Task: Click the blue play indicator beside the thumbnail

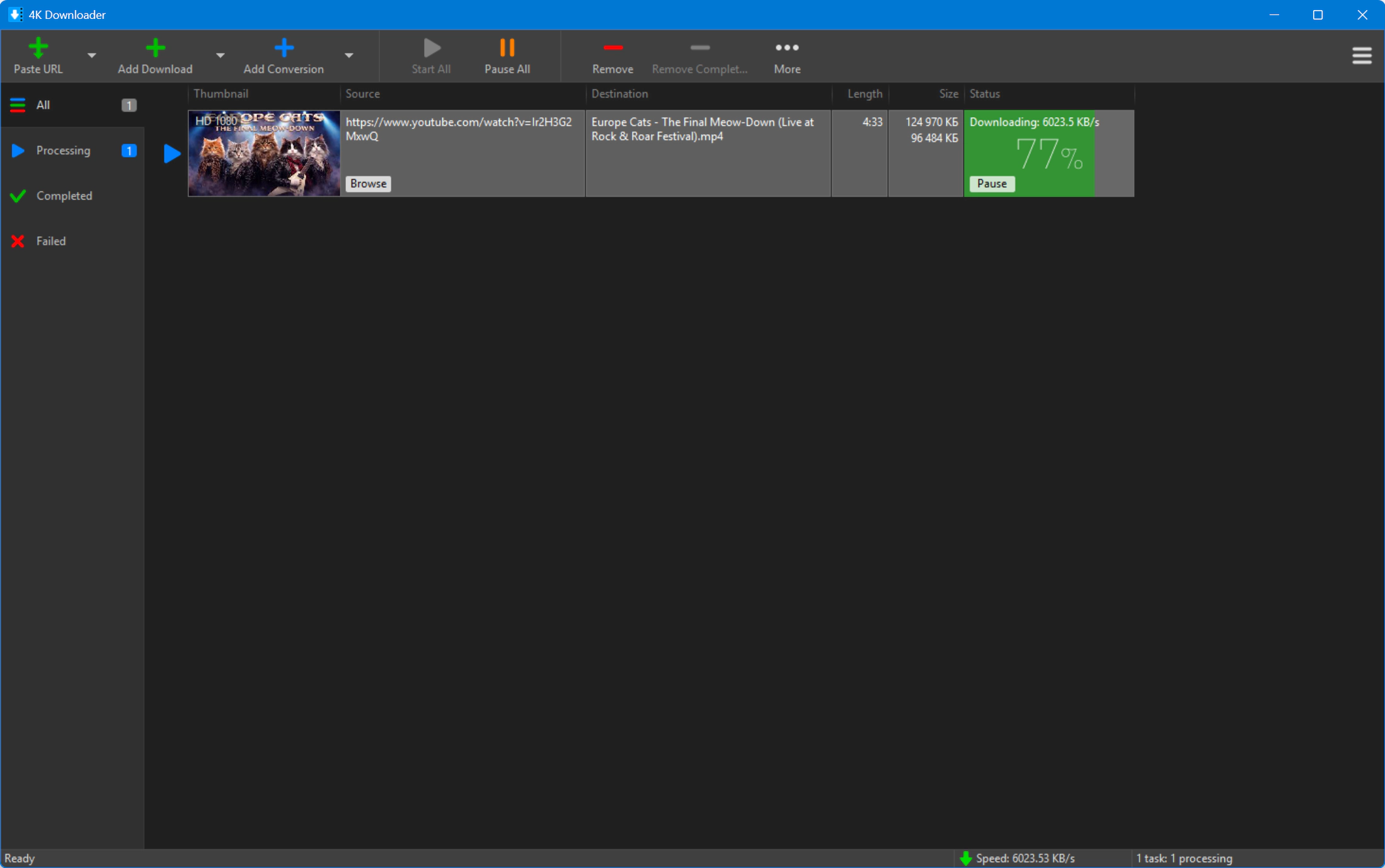Action: 172,153
